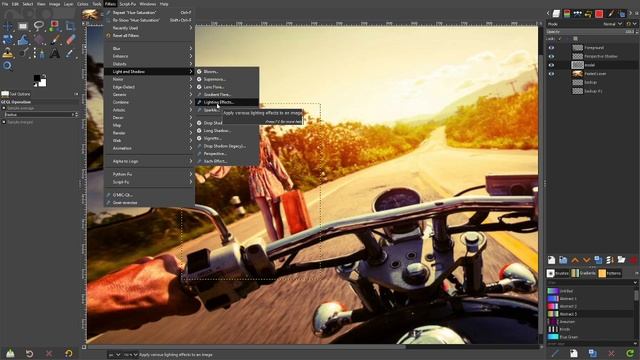Select the Text tool

tap(55, 53)
